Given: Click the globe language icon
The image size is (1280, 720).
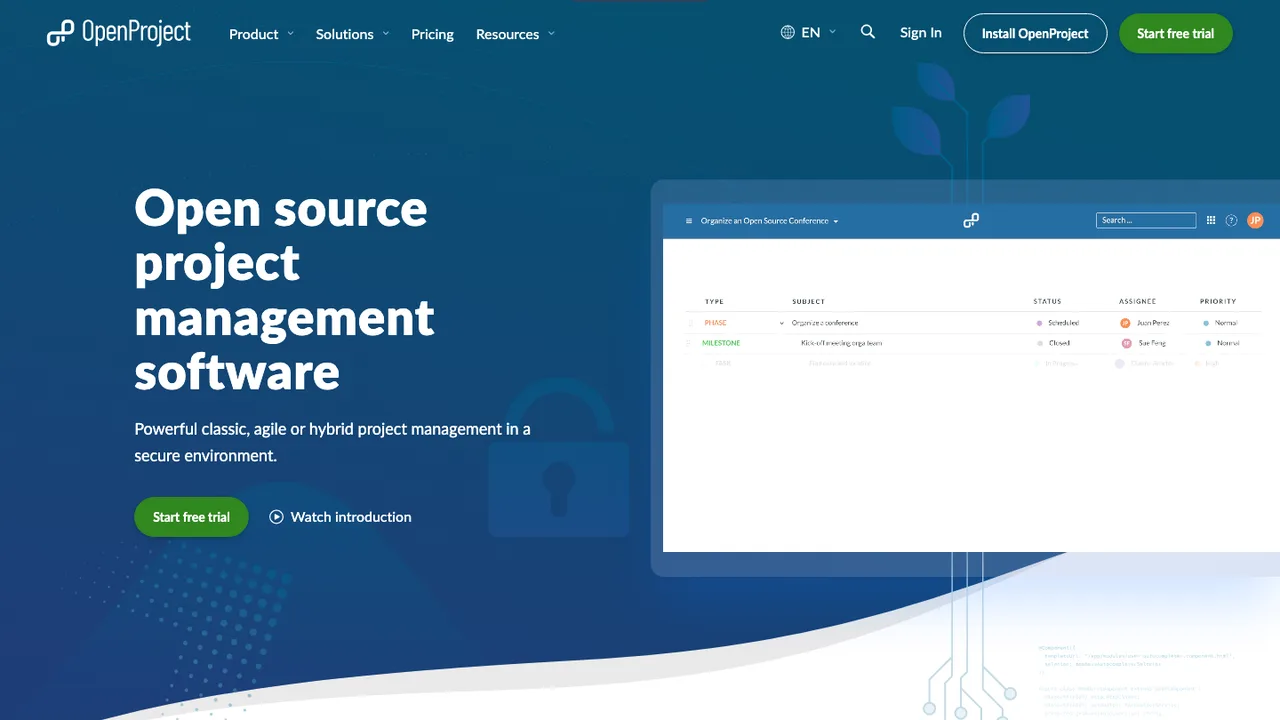Looking at the screenshot, I should tap(788, 32).
